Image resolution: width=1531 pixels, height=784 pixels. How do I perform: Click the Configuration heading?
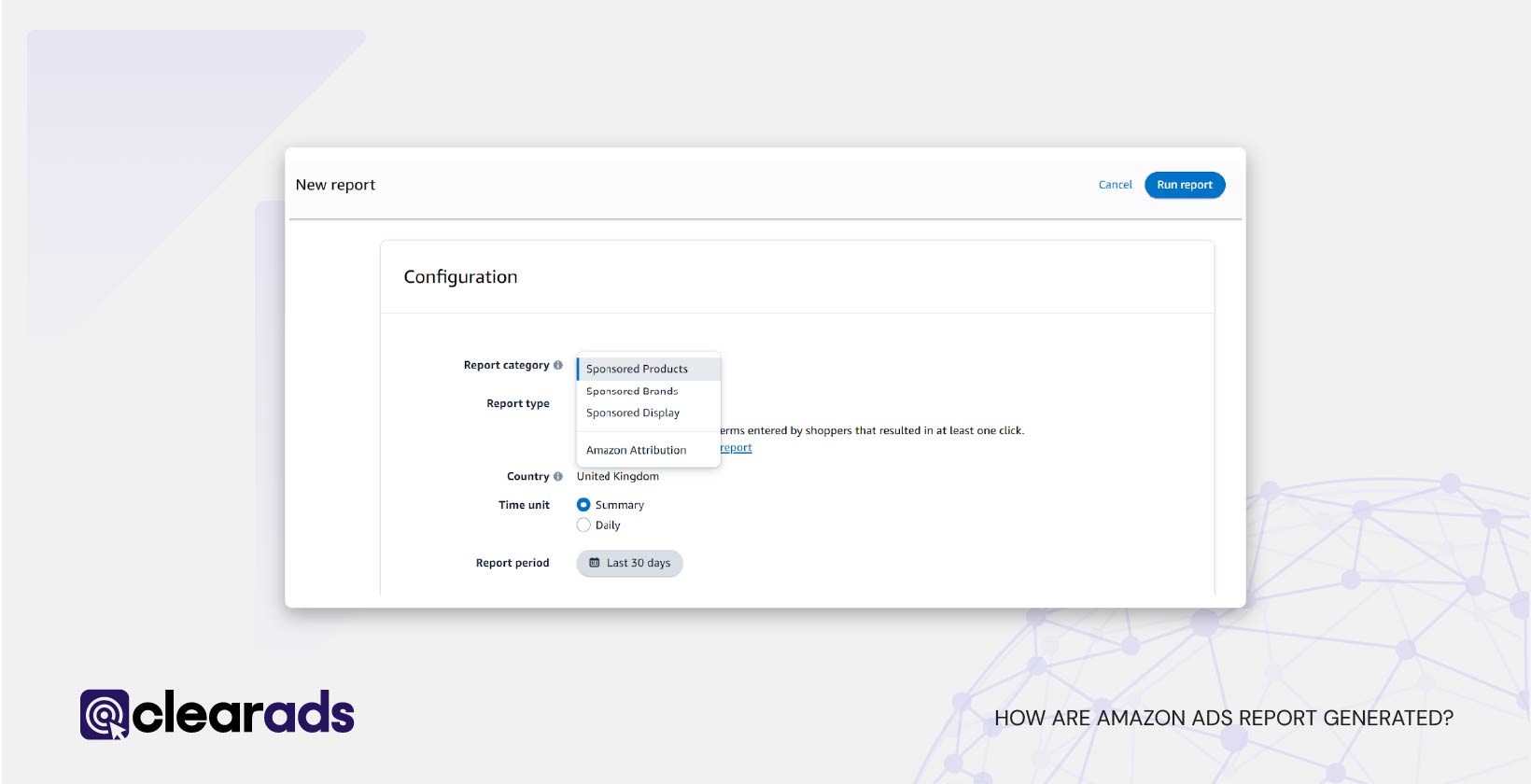coord(460,277)
